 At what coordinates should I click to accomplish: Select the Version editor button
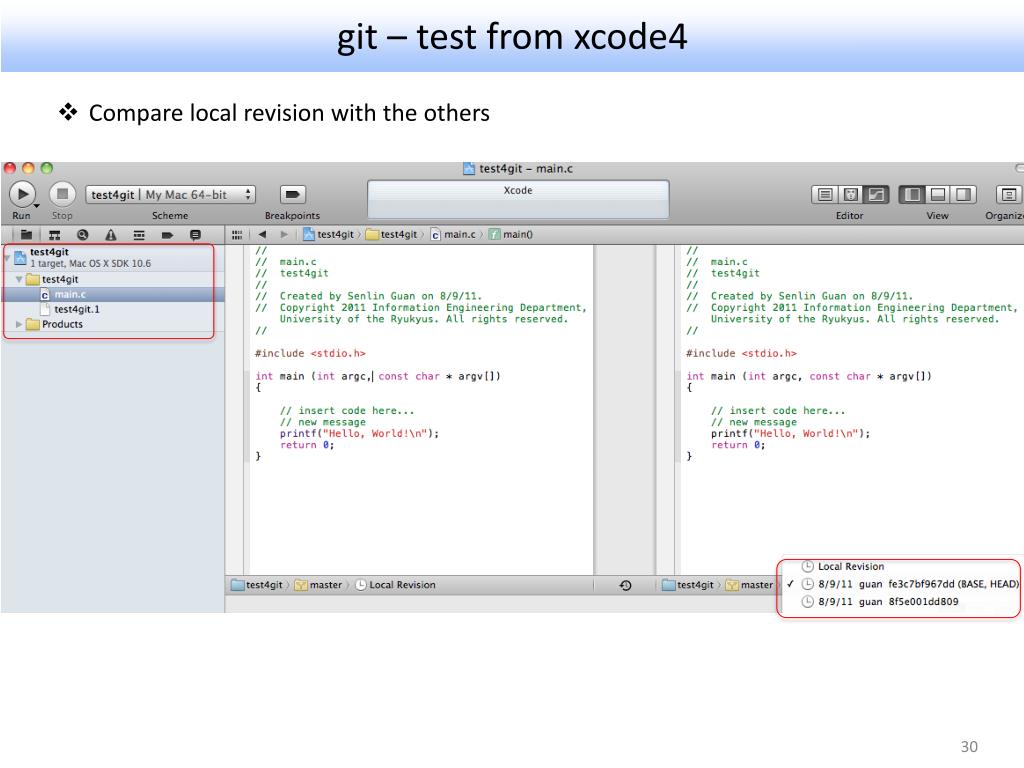point(876,195)
